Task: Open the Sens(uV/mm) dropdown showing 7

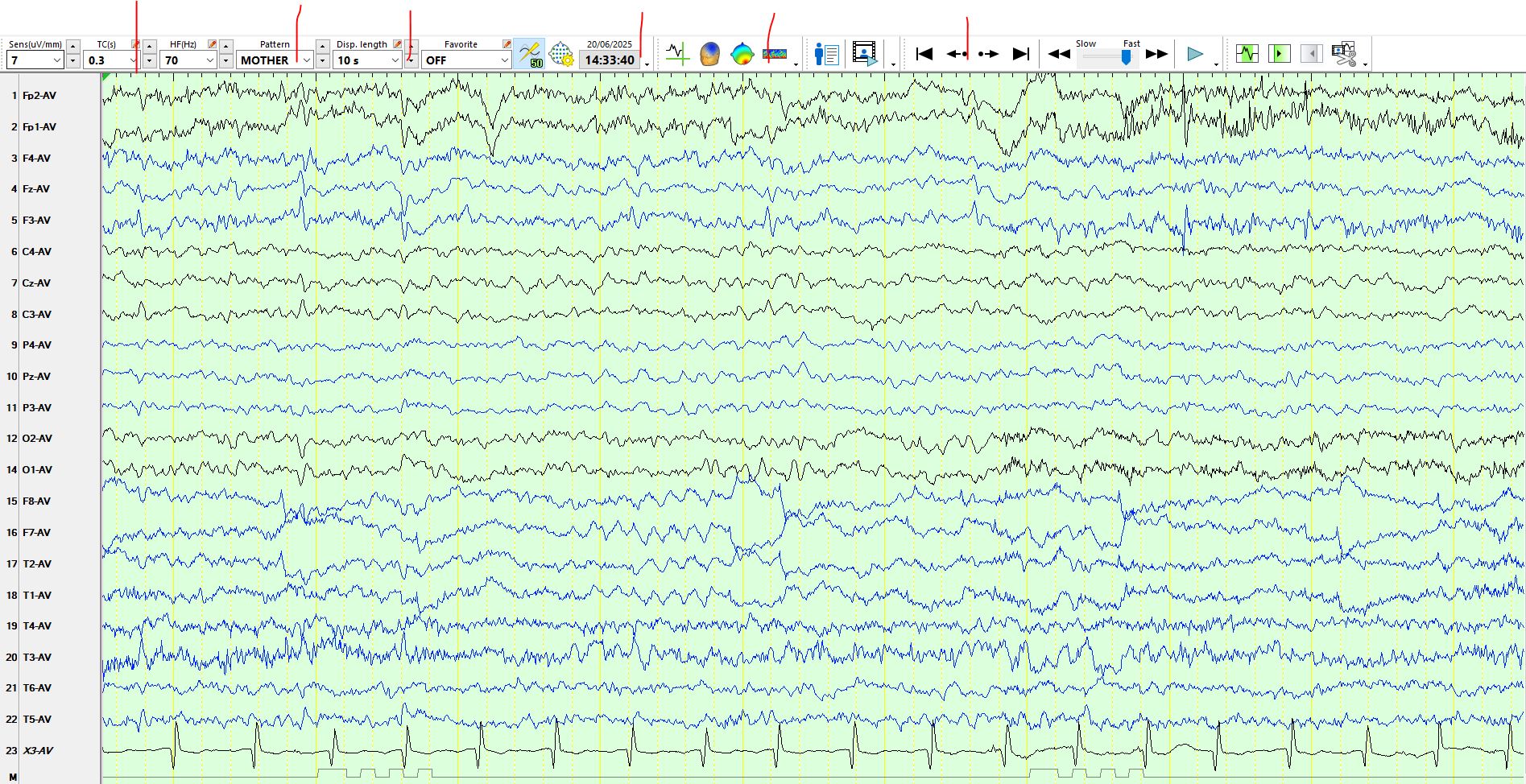Action: coord(35,60)
